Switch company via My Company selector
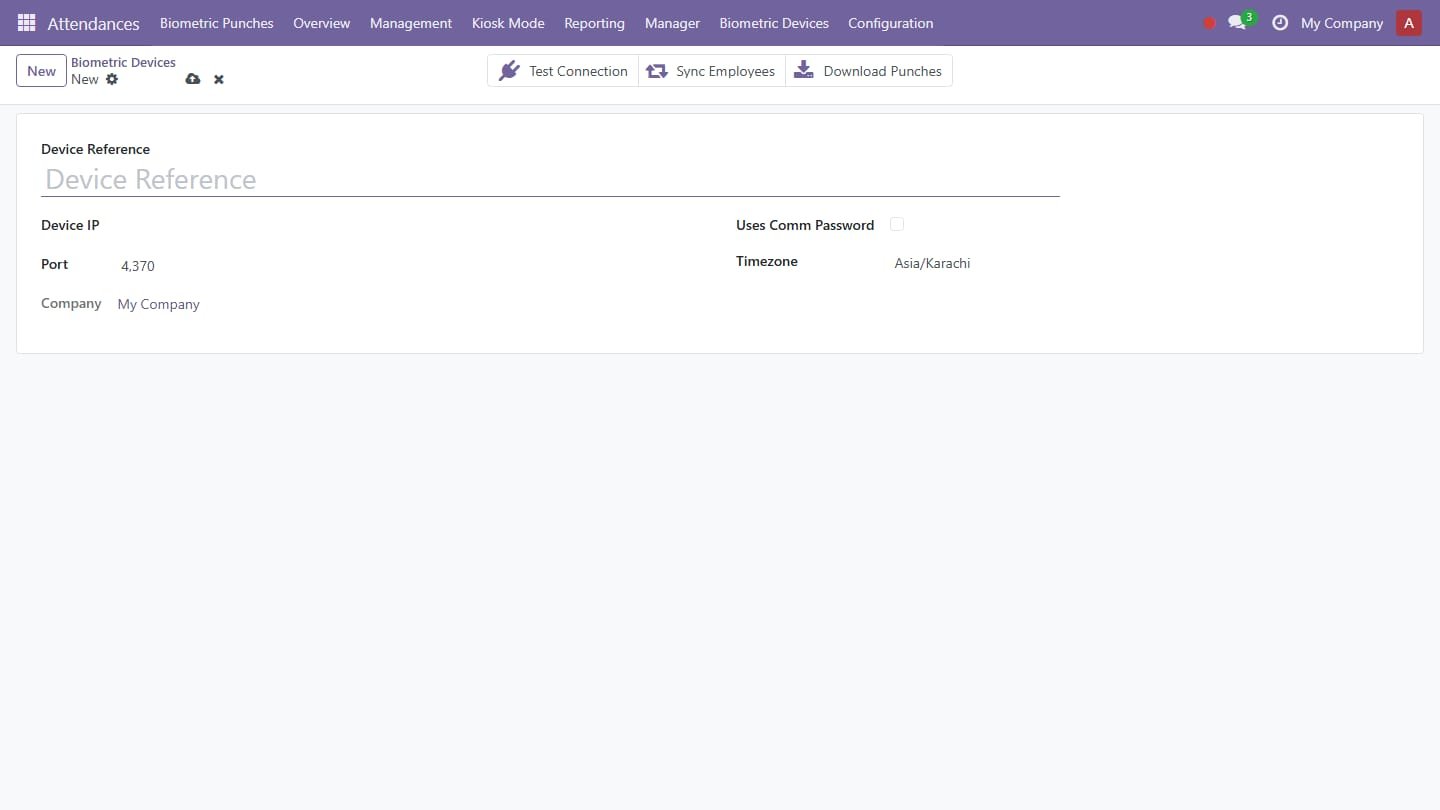The image size is (1440, 810). [x=1342, y=23]
